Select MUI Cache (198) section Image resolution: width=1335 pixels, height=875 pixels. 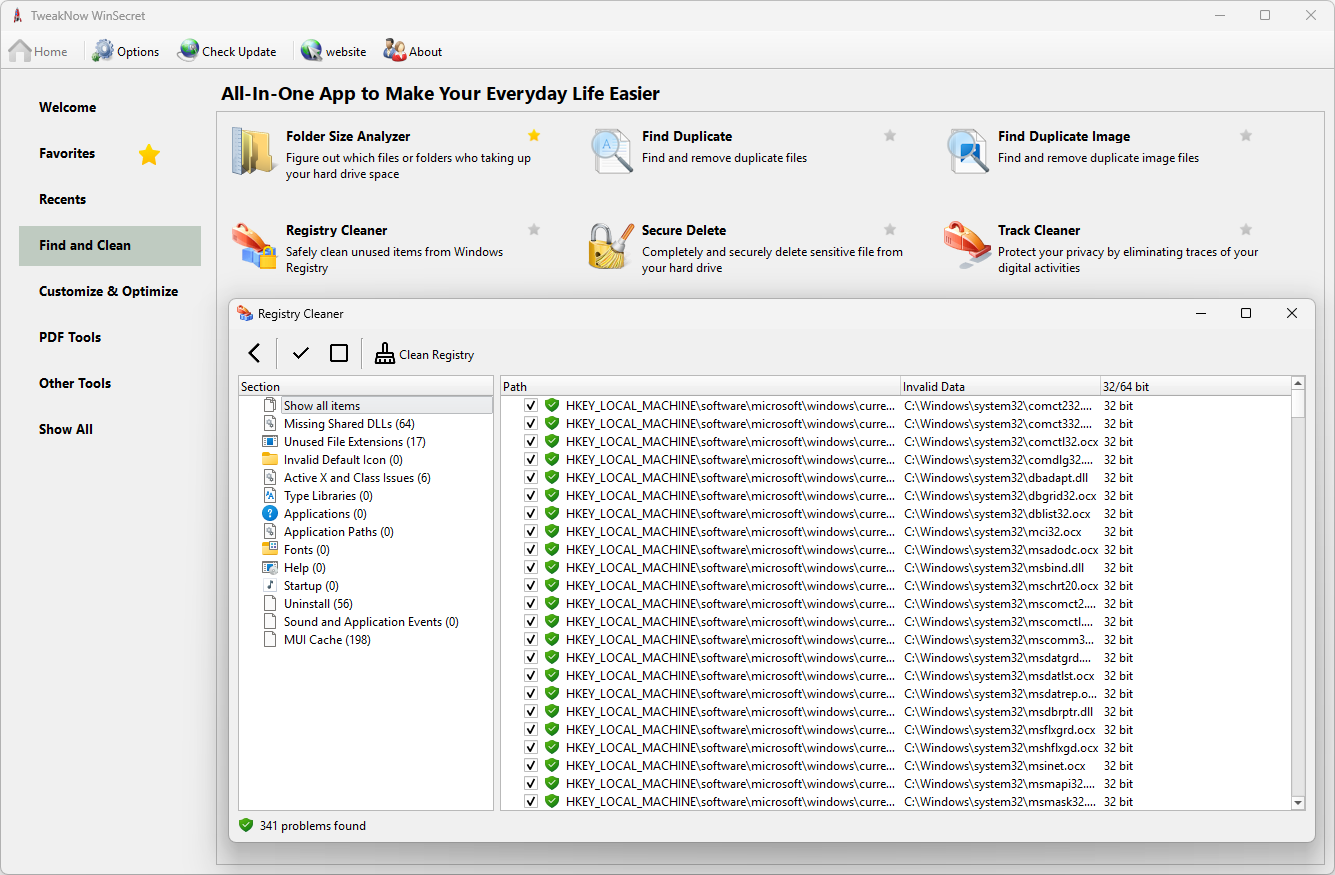click(327, 639)
